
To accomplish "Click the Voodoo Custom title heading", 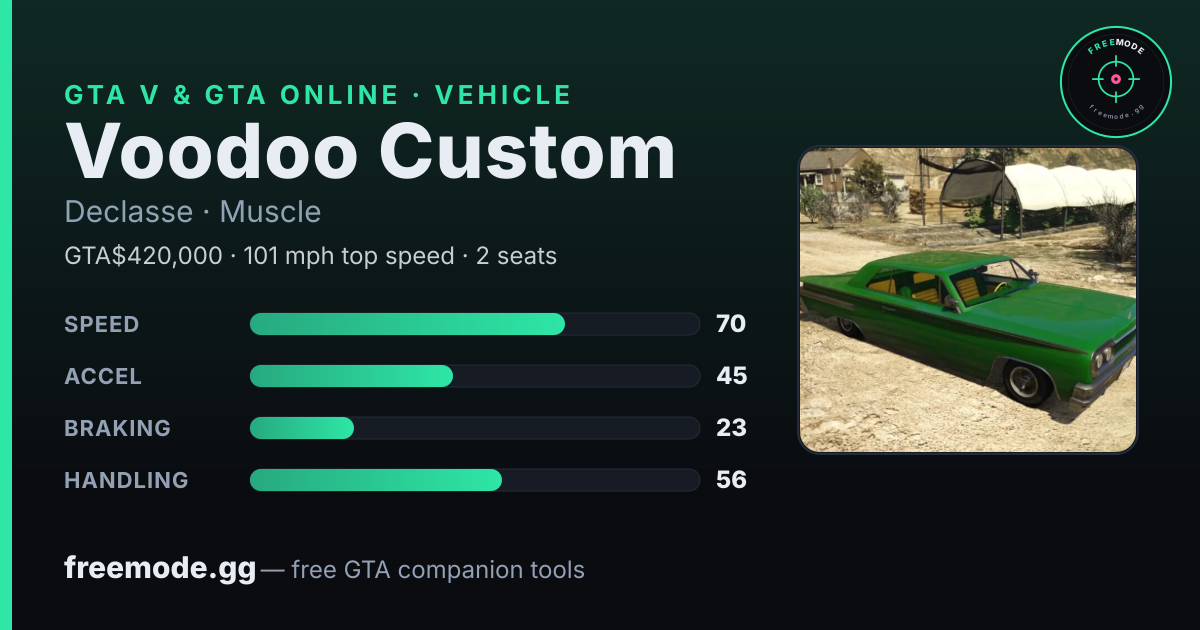I will tap(370, 152).
